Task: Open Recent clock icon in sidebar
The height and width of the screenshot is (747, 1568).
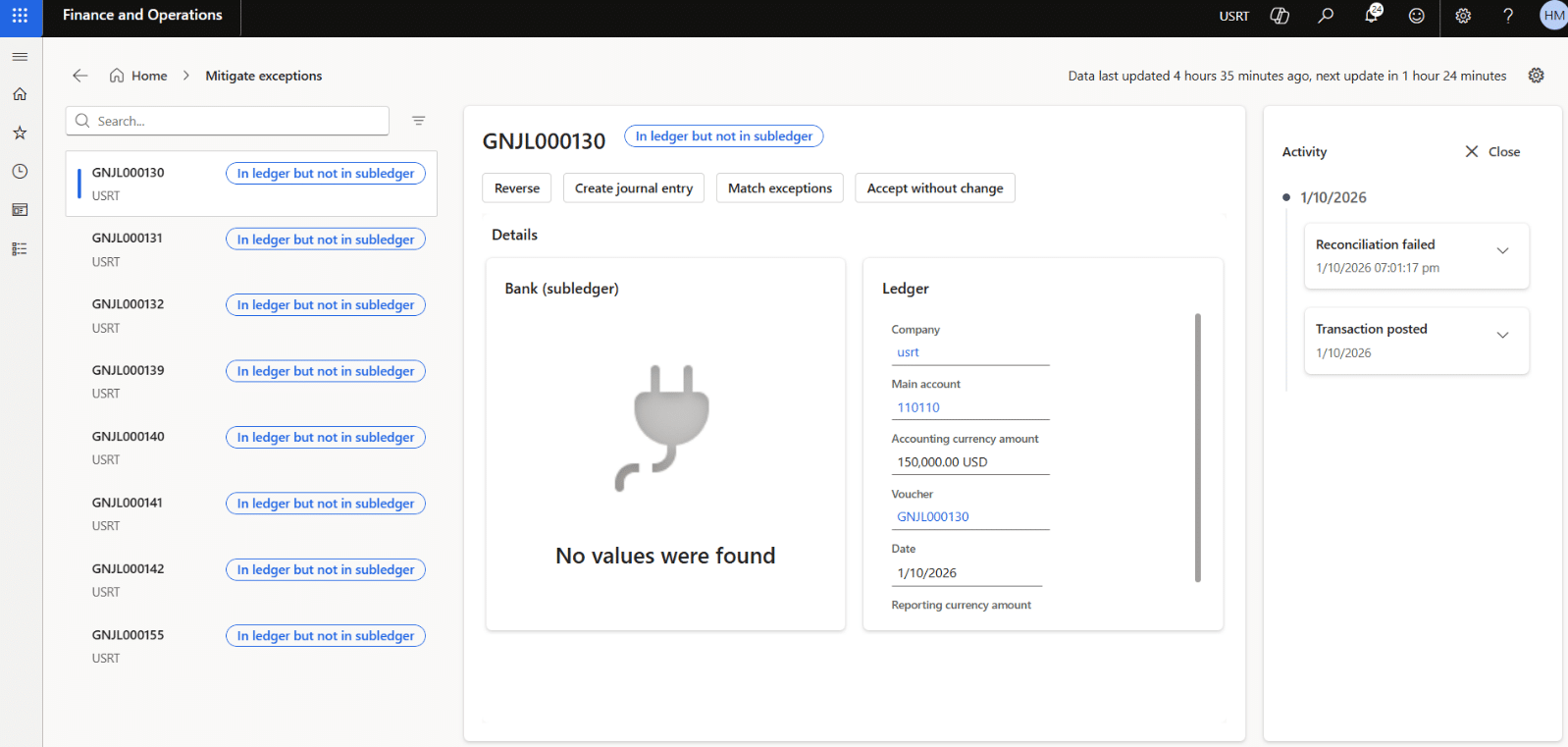Action: pos(20,172)
